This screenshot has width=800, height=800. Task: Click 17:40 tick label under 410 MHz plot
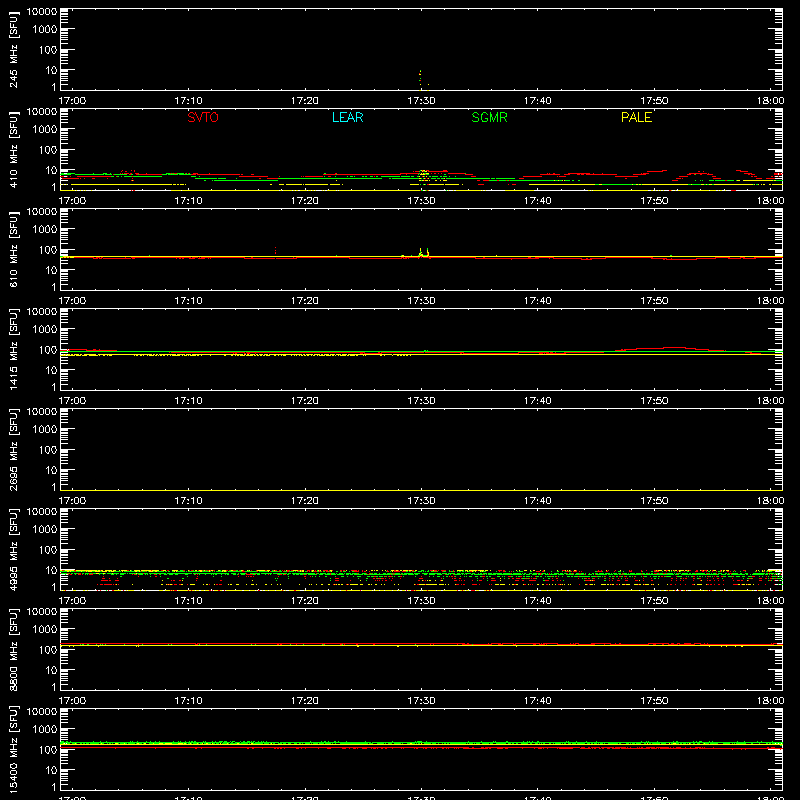537,201
